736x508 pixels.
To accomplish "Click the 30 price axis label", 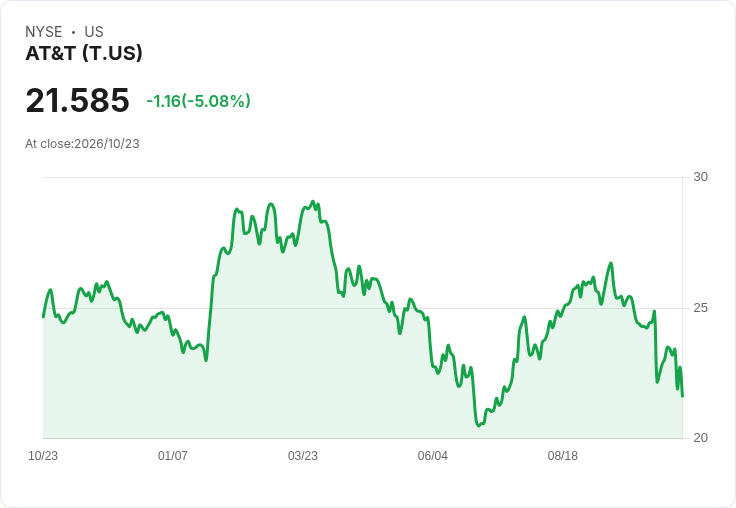I will (x=700, y=177).
